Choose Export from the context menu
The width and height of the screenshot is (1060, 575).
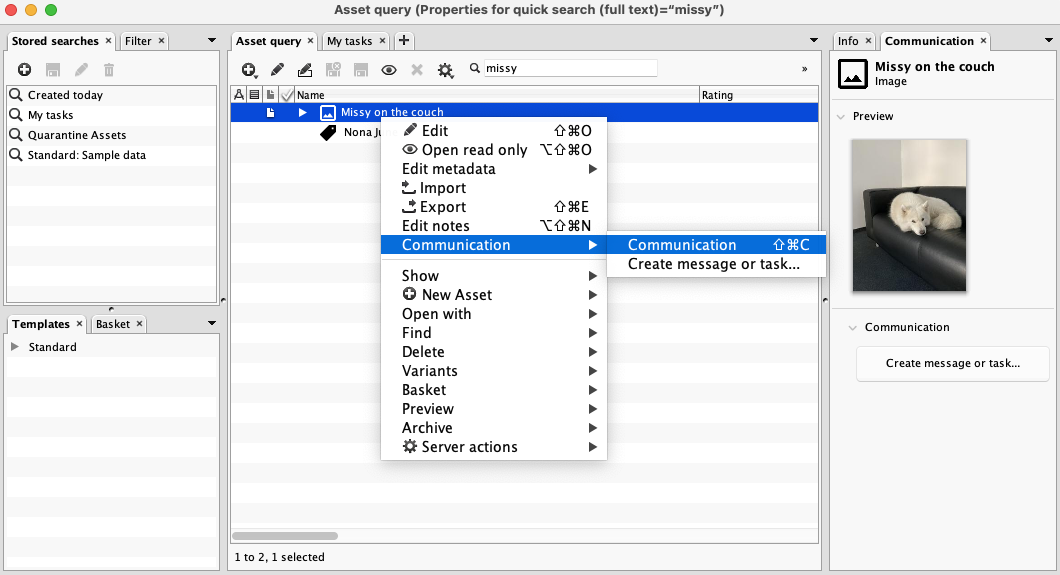click(x=443, y=207)
